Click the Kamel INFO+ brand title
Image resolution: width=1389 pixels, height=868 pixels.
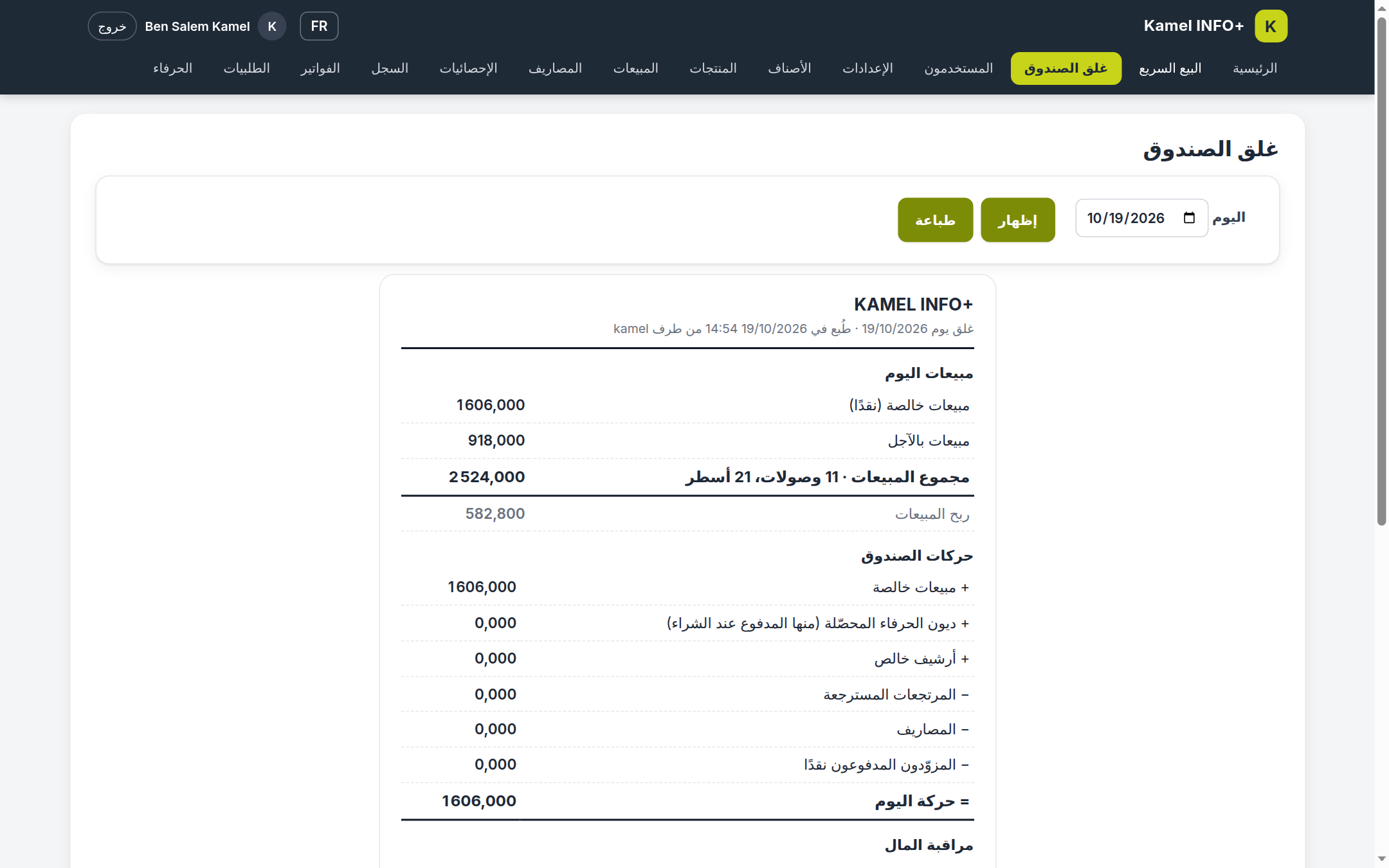(1194, 26)
